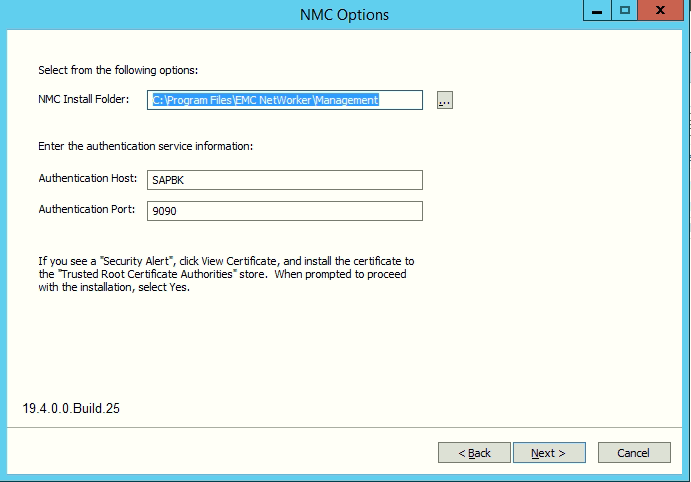Click the 'Authentication Host:' label
The image size is (691, 482).
87,178
